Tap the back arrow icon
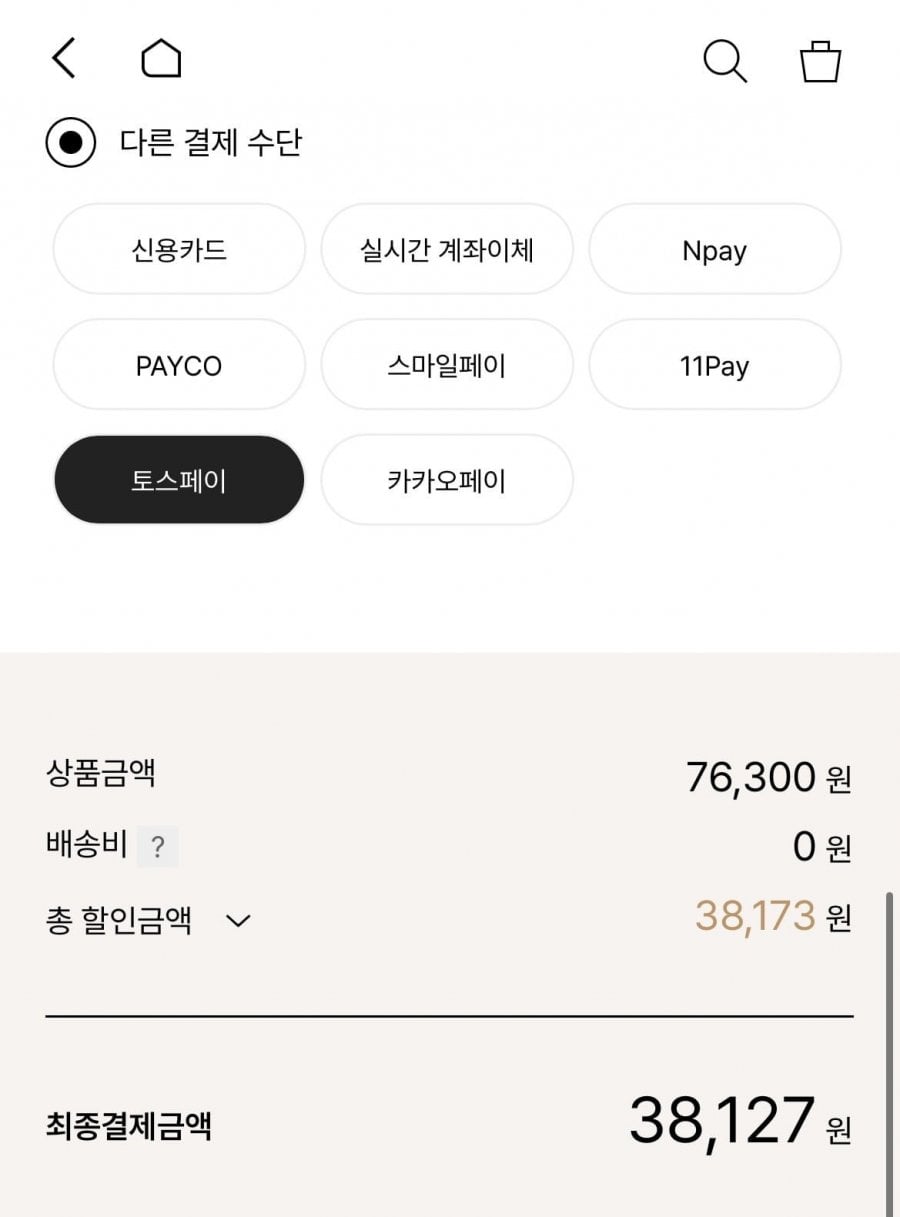The width and height of the screenshot is (900, 1217). click(x=63, y=59)
